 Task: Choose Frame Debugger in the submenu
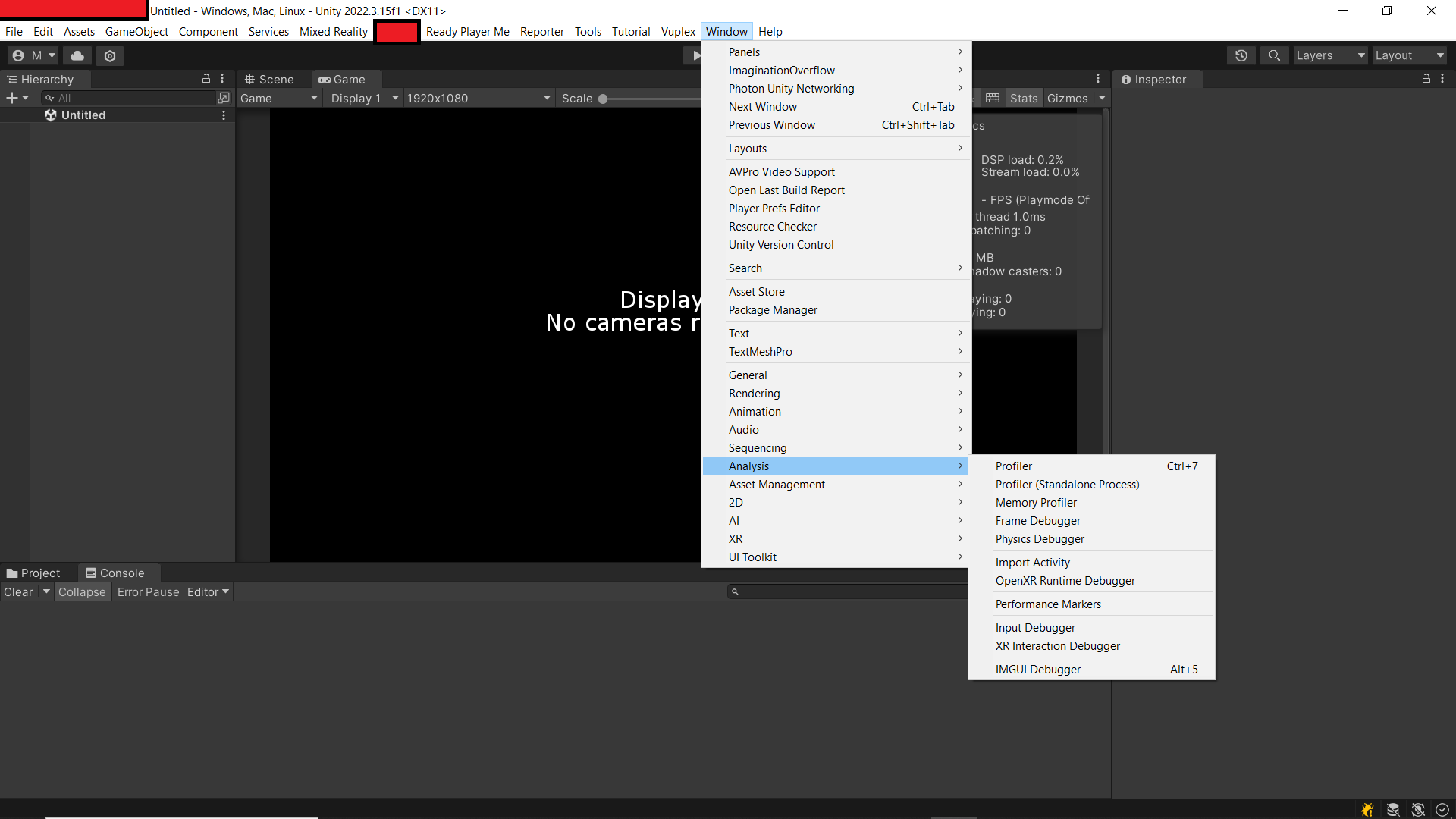tap(1037, 521)
